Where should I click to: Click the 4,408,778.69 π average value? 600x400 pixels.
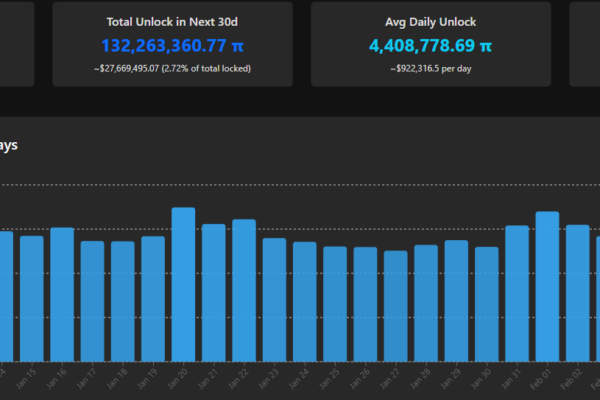coord(430,46)
